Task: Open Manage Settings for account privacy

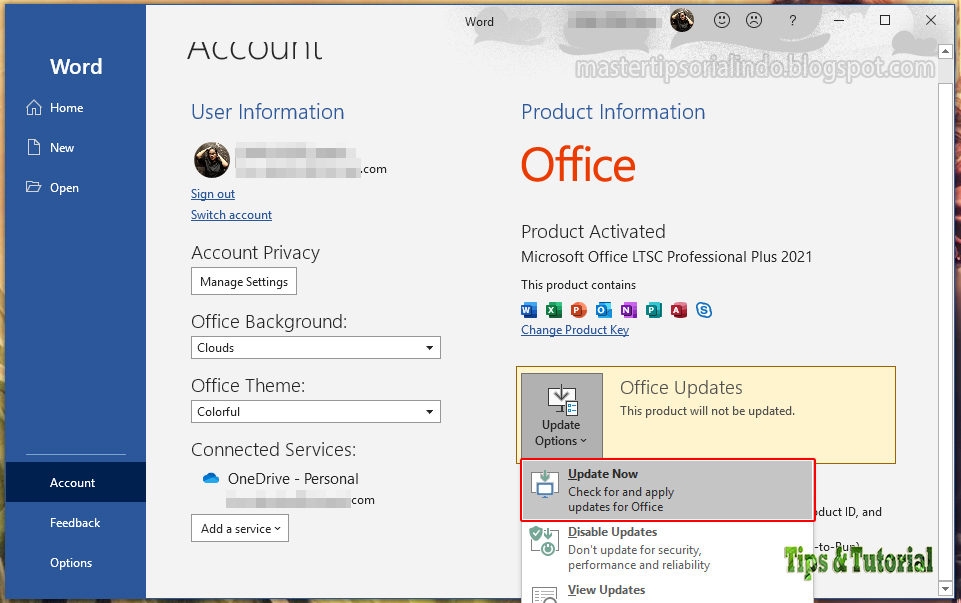Action: pyautogui.click(x=244, y=281)
